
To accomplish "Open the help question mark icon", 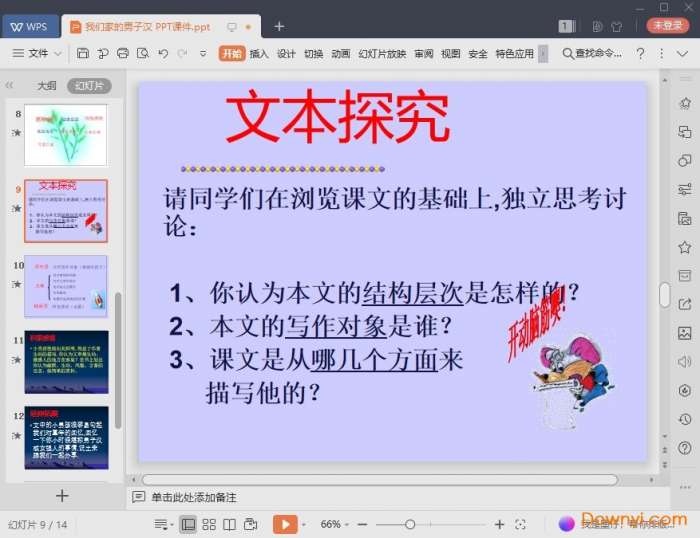I will 641,54.
